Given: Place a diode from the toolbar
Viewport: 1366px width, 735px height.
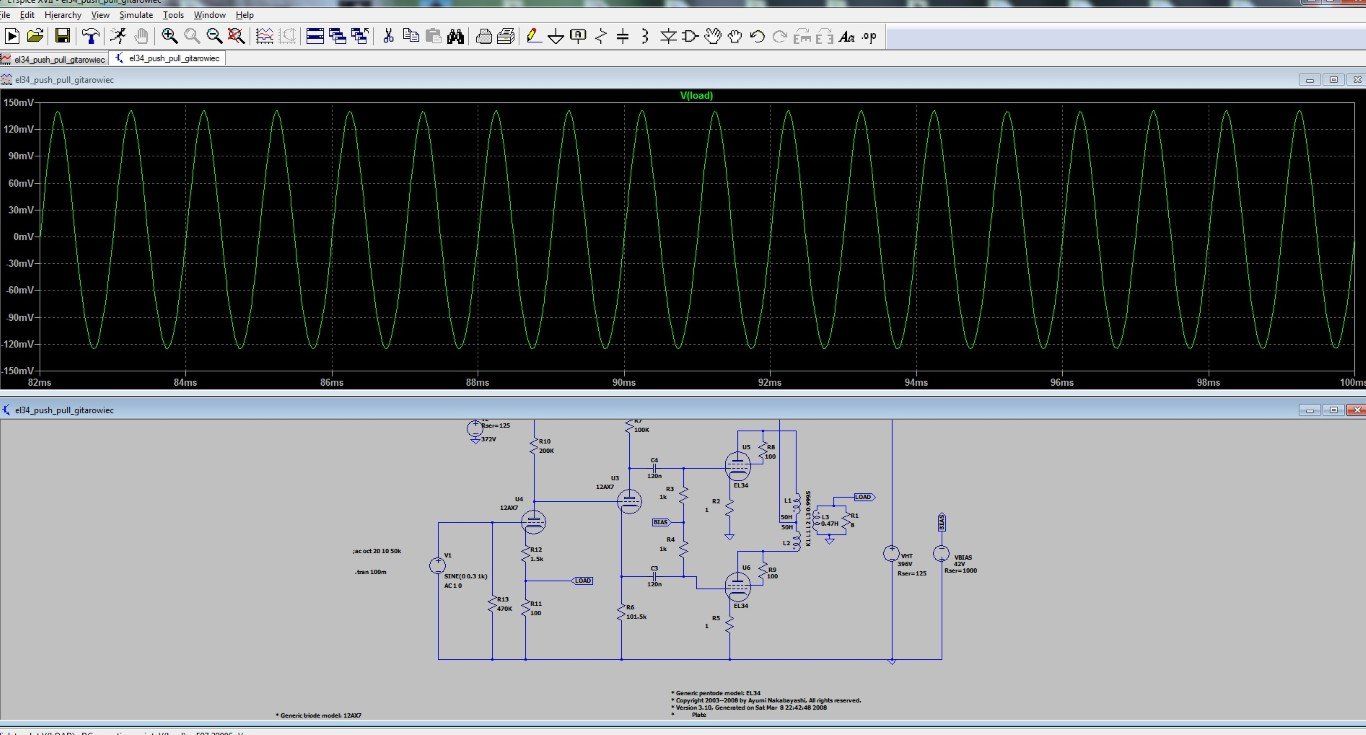Looking at the screenshot, I should coord(667,36).
